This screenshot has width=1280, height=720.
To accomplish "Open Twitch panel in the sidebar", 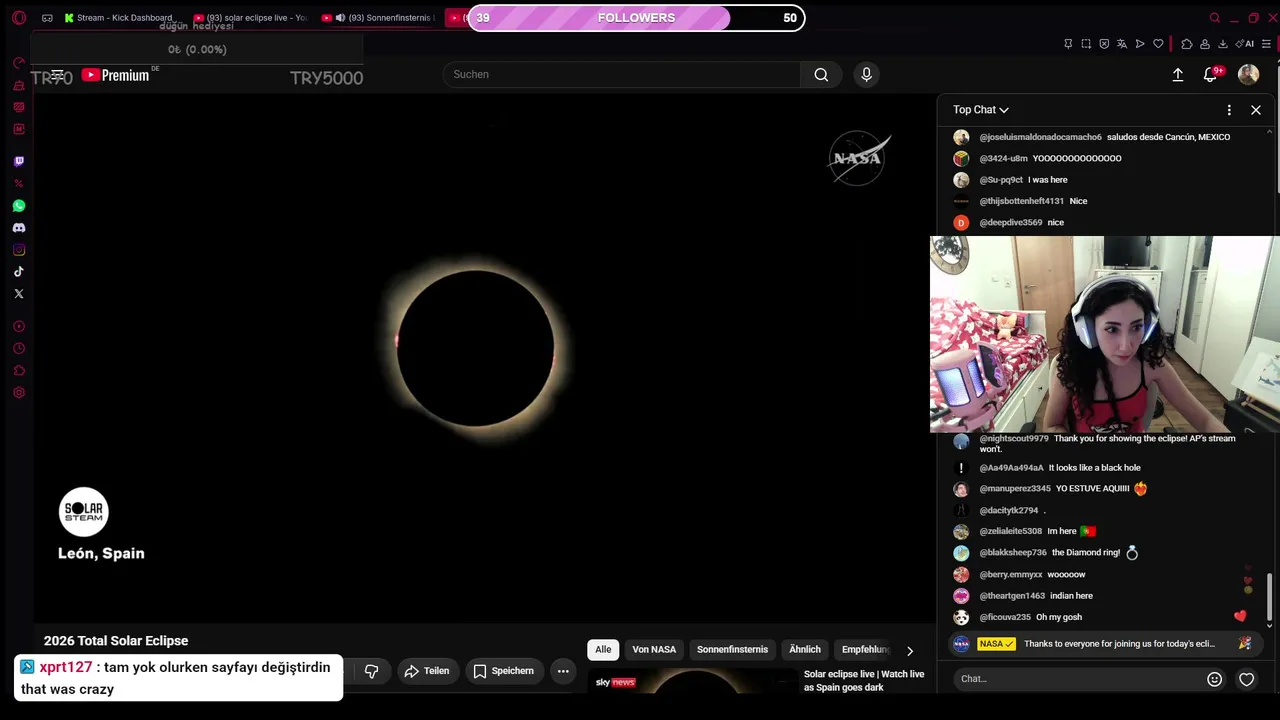I will point(19,161).
